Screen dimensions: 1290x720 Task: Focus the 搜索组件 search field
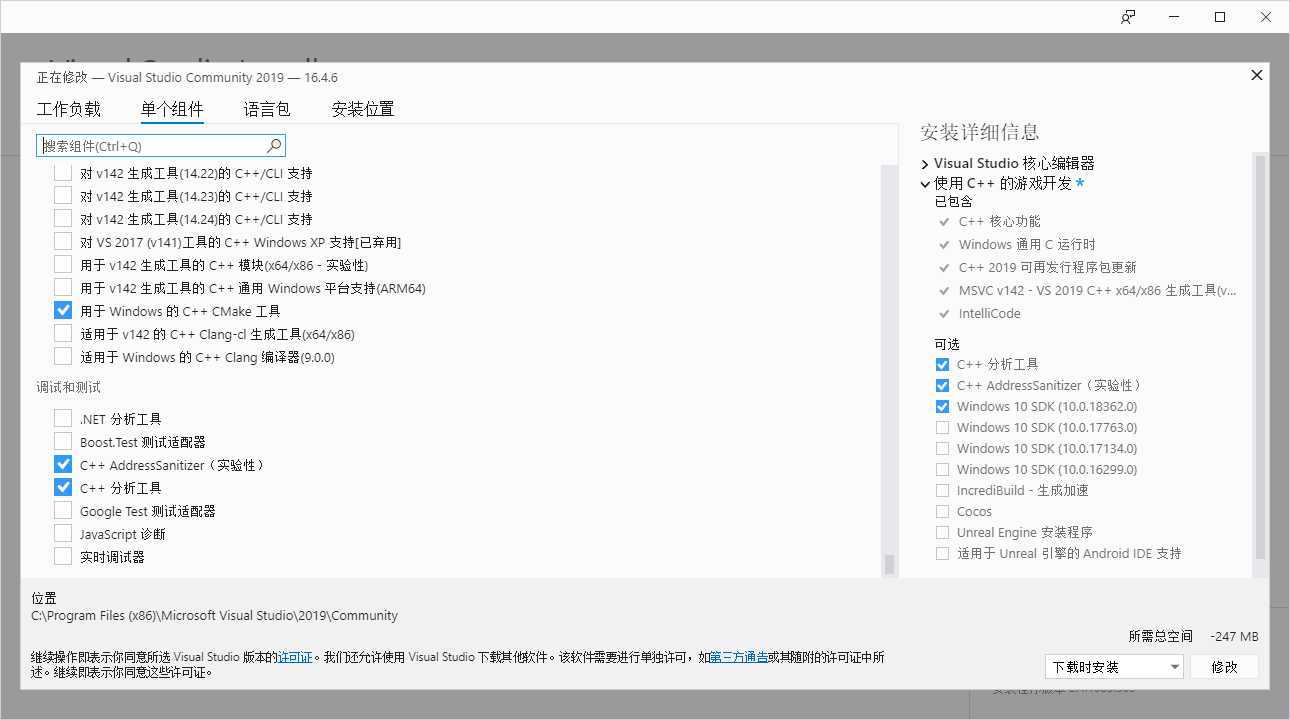161,146
